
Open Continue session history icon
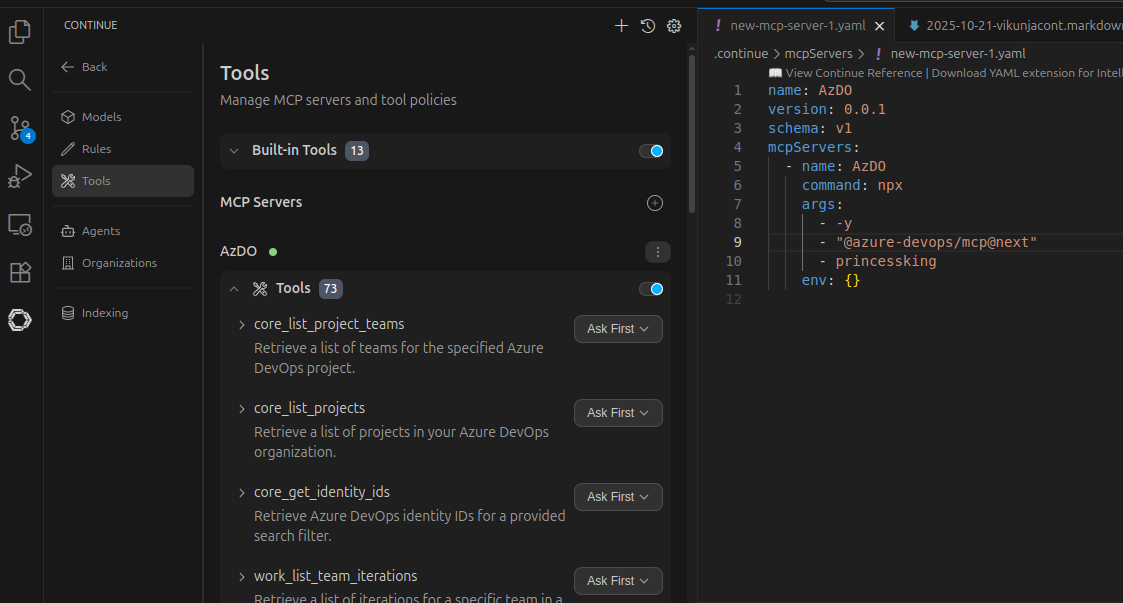pos(648,26)
